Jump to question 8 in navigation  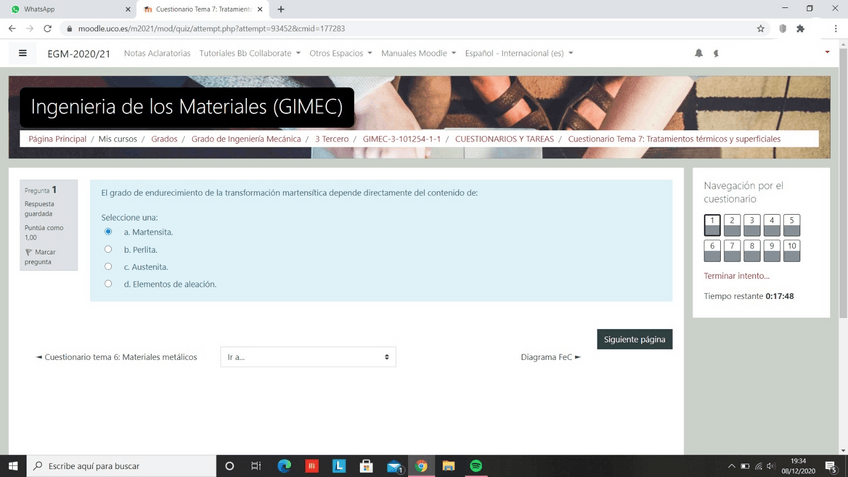pos(752,251)
